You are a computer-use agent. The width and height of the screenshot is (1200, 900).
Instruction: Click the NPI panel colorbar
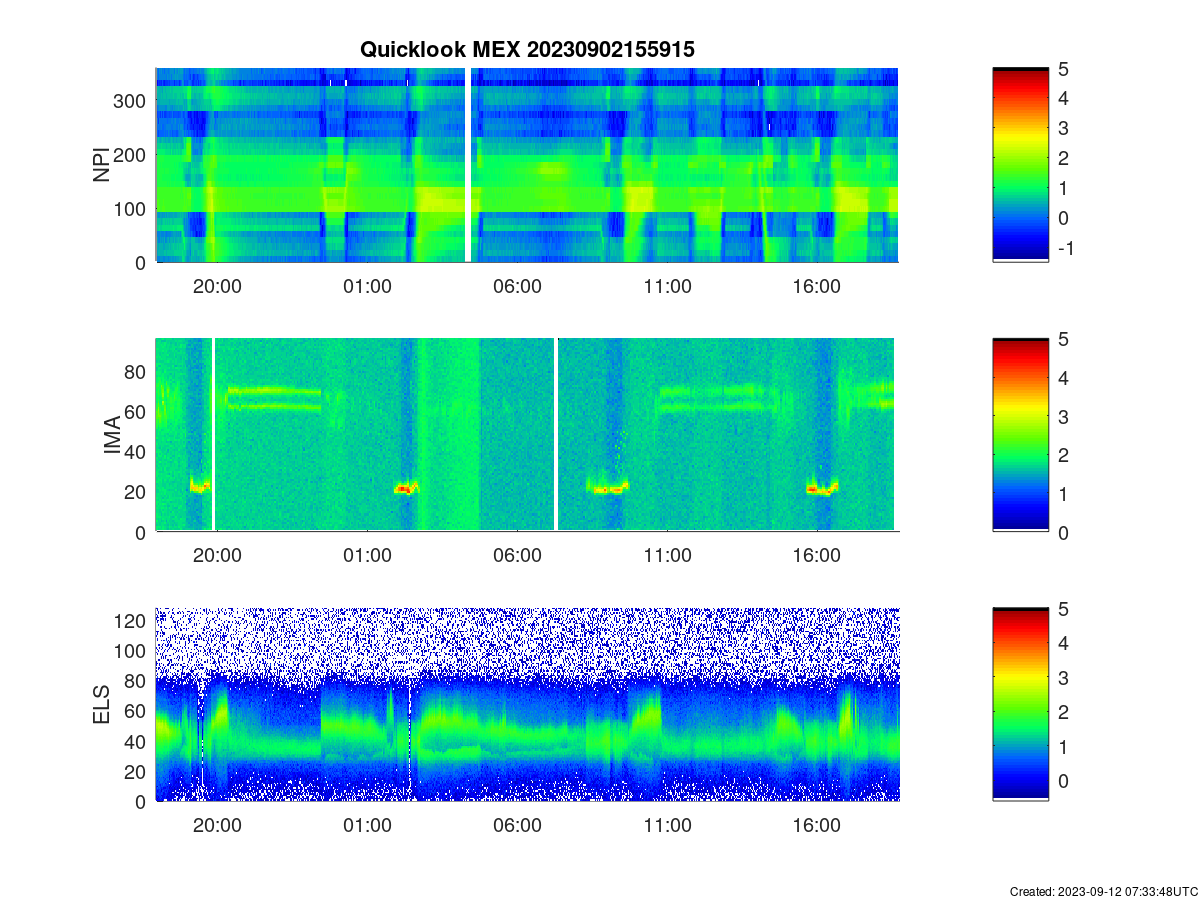pos(1020,165)
